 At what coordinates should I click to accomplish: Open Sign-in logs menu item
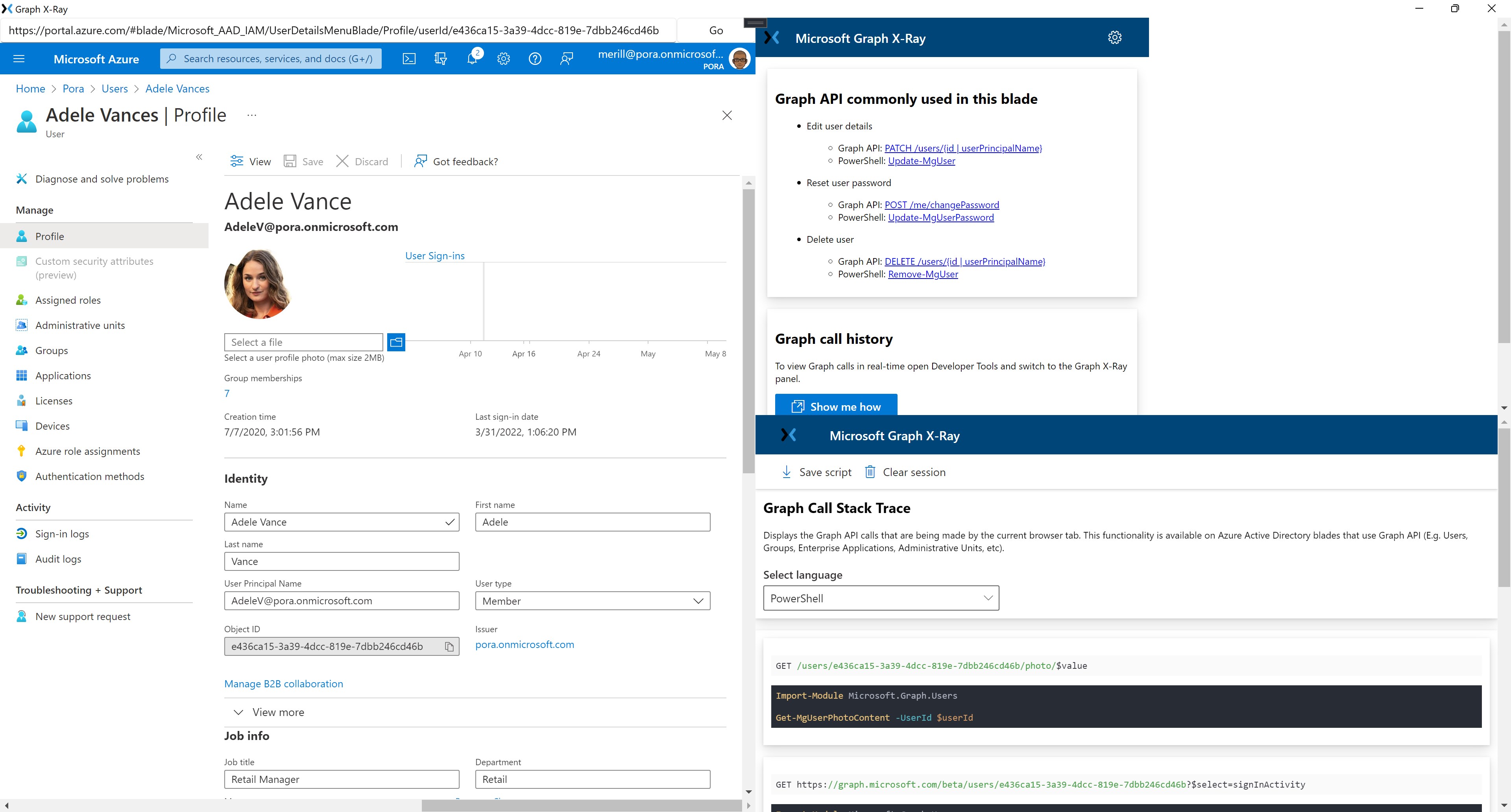(x=62, y=533)
